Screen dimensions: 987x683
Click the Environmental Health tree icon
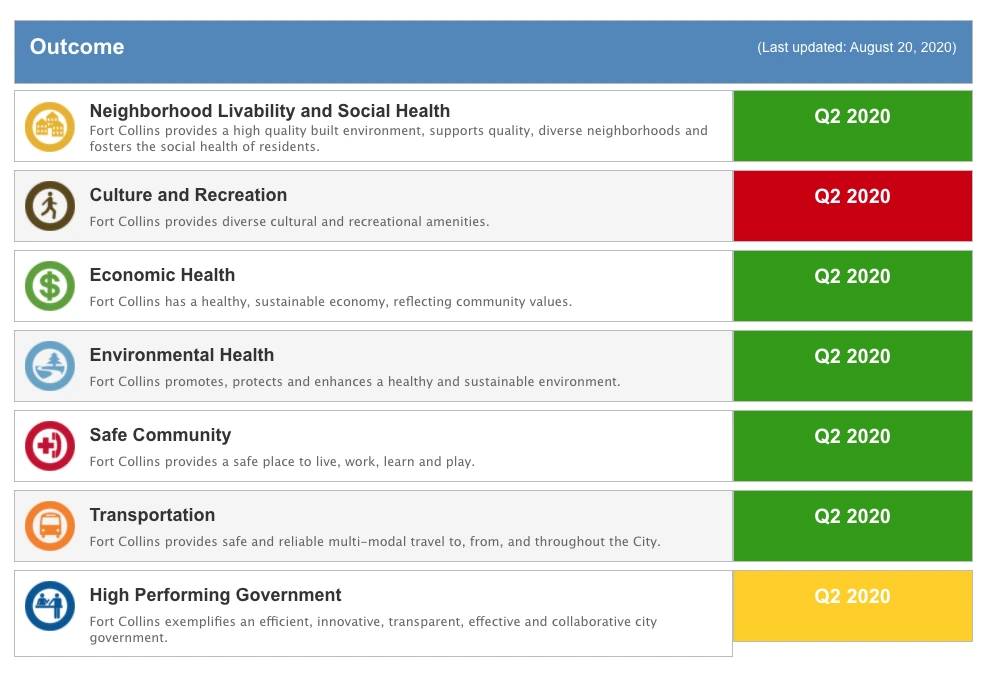click(x=49, y=366)
